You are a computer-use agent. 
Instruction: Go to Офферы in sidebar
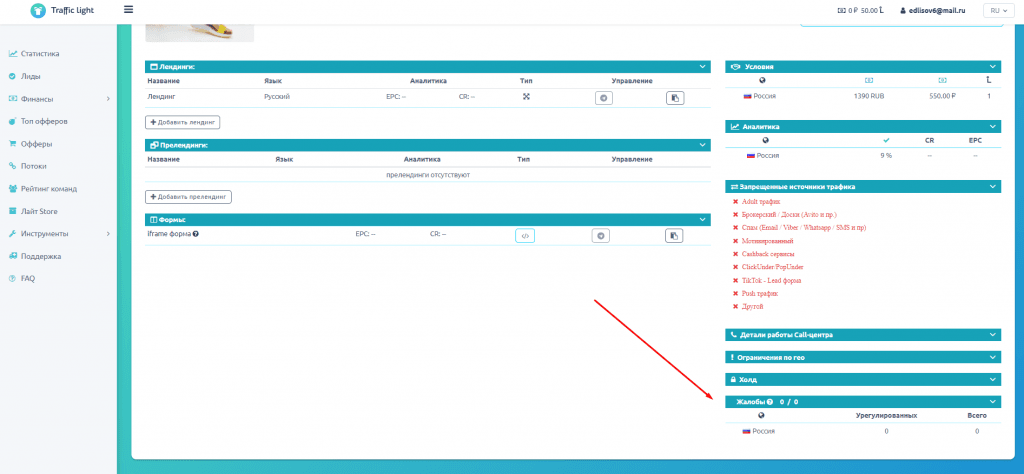(x=36, y=143)
